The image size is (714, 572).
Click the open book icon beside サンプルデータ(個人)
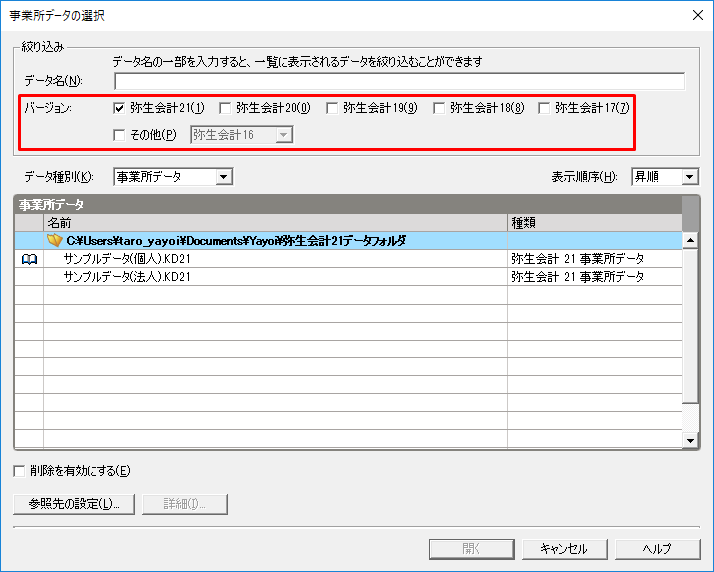tap(28, 259)
